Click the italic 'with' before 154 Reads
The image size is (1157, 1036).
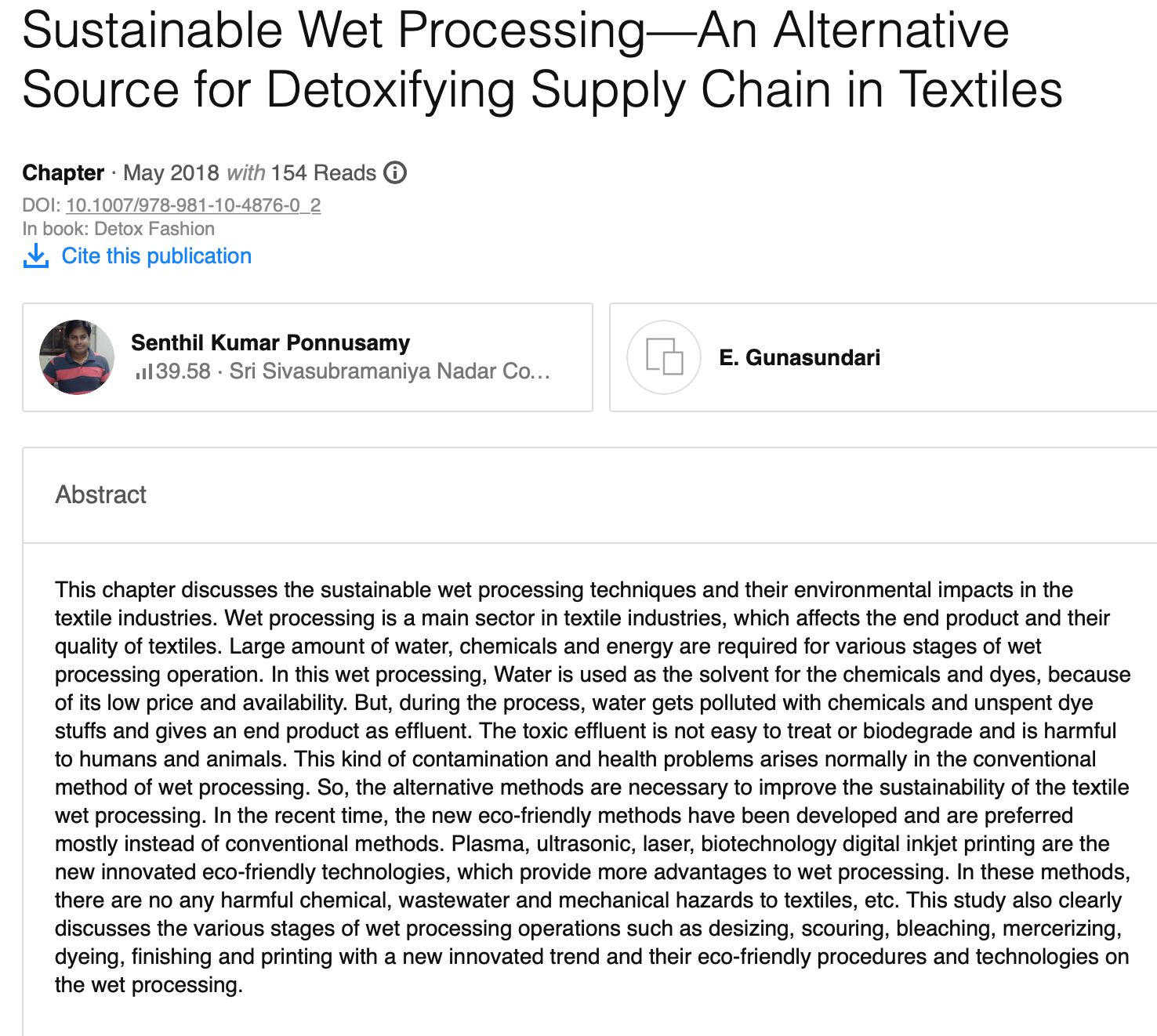click(245, 172)
